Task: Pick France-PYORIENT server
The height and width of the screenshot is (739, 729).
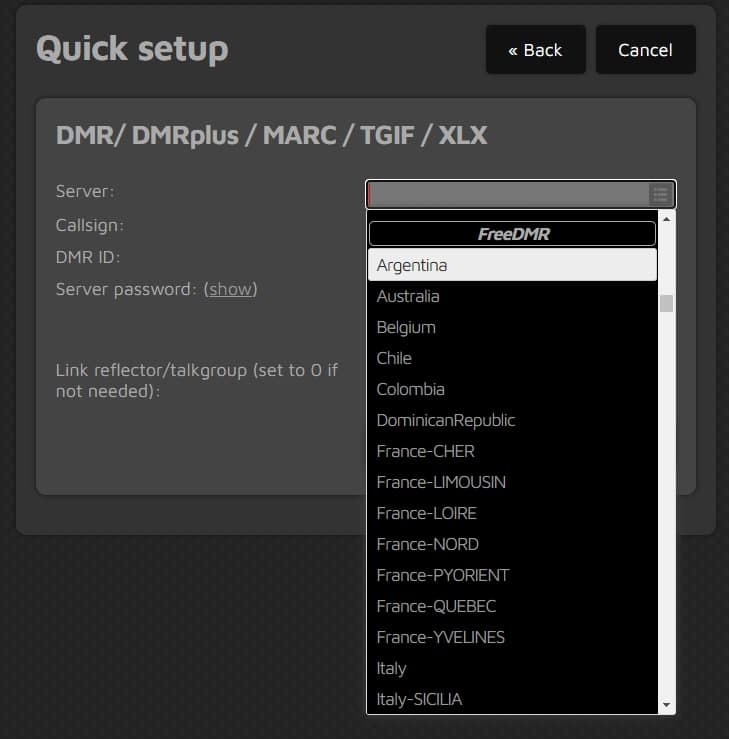Action: [x=512, y=575]
